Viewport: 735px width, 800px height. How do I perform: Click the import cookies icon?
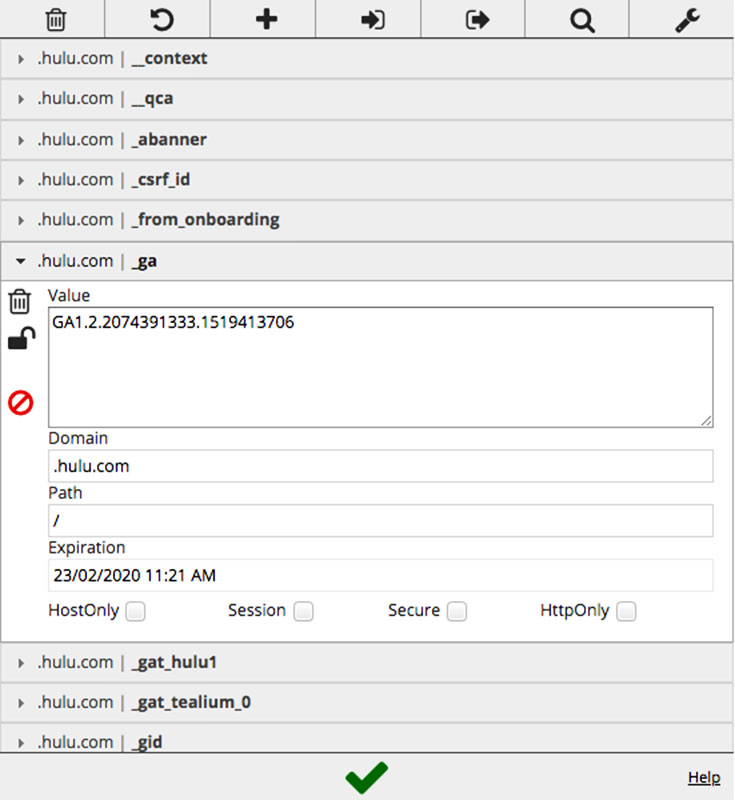tap(372, 19)
